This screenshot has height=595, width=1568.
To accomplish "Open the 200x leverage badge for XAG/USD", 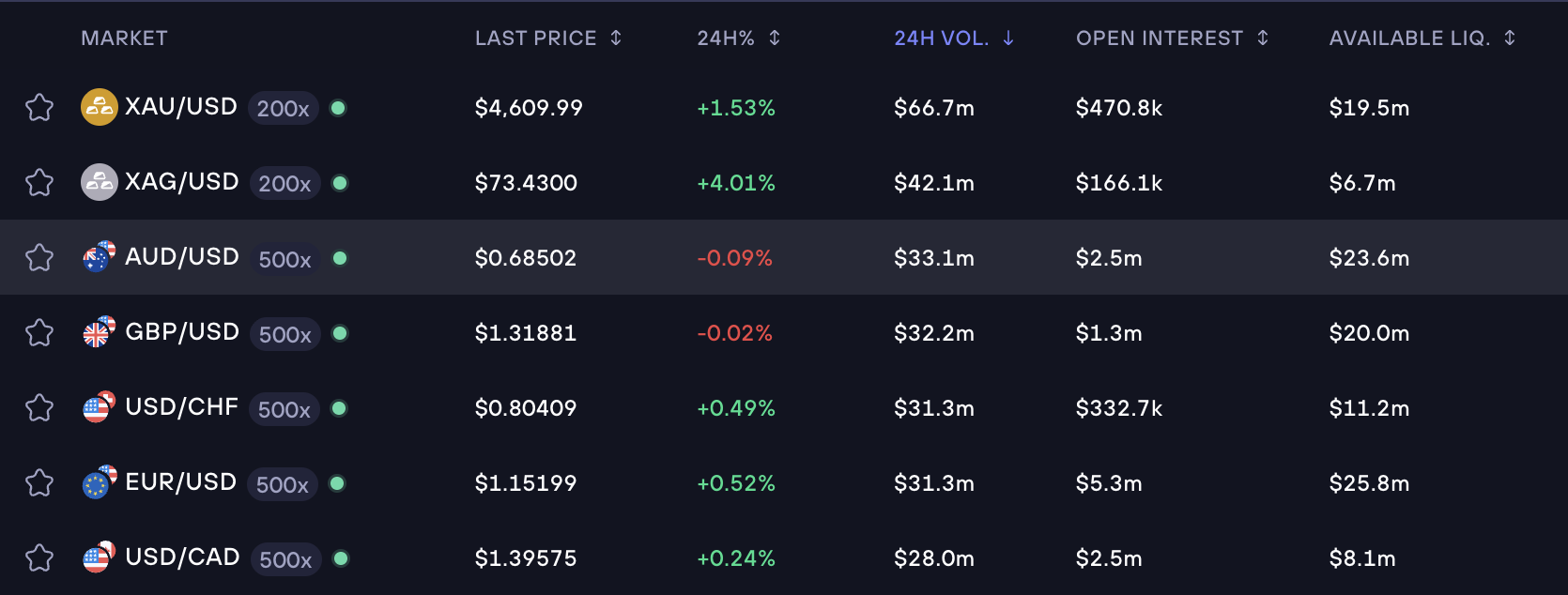I will click(x=284, y=184).
